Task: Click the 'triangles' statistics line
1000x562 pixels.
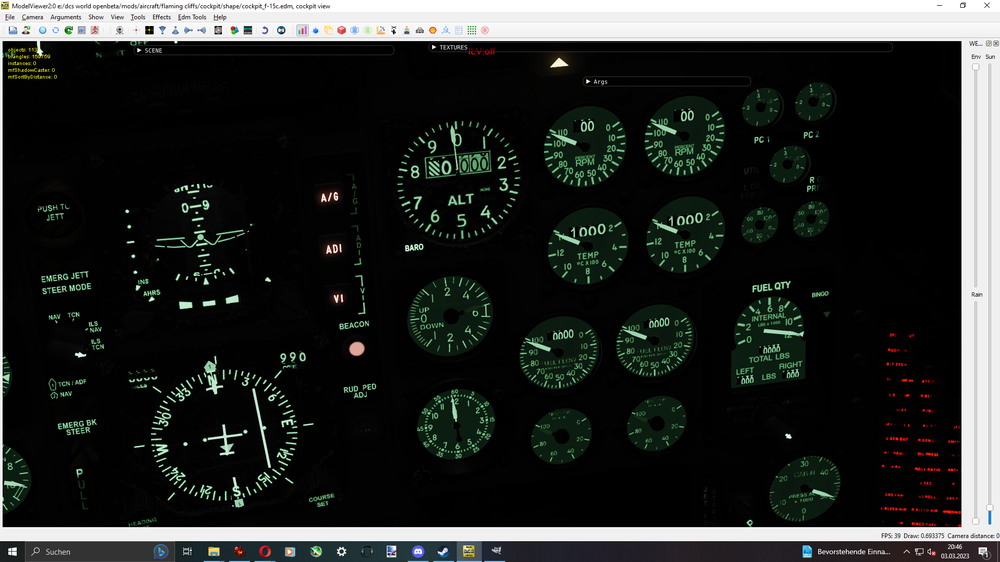Action: click(29, 57)
